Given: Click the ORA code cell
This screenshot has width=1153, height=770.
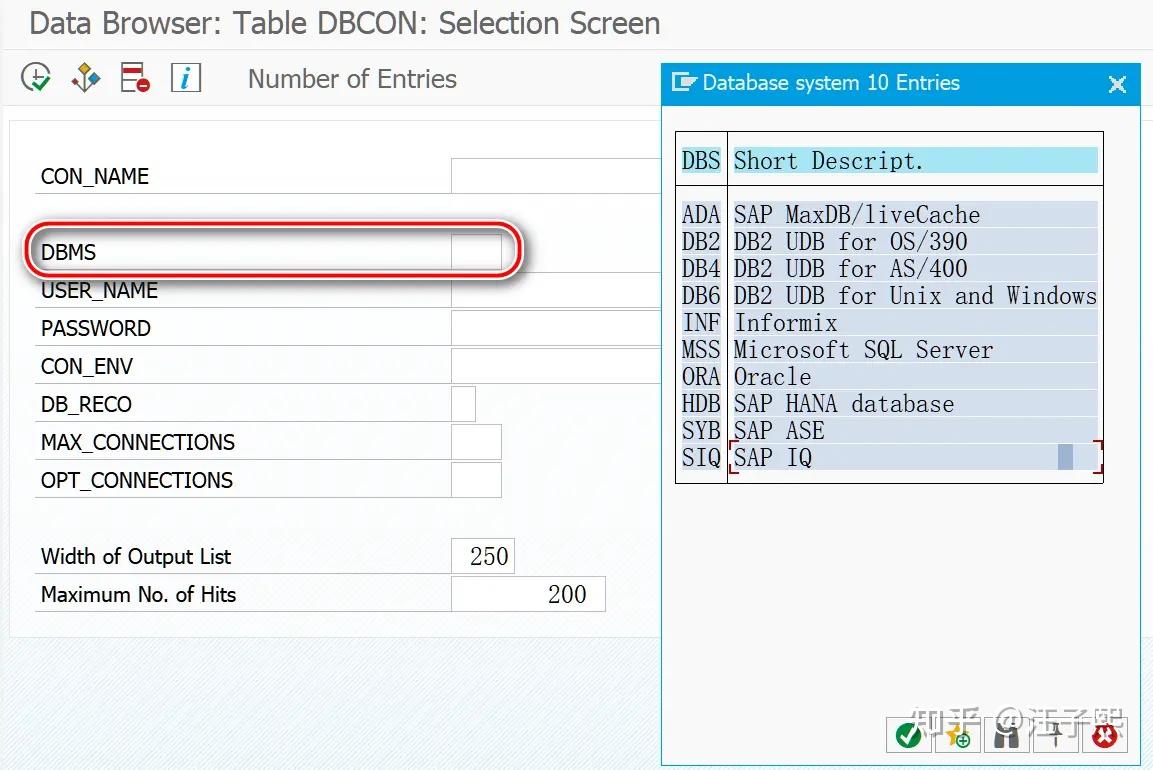Looking at the screenshot, I should (x=701, y=377).
